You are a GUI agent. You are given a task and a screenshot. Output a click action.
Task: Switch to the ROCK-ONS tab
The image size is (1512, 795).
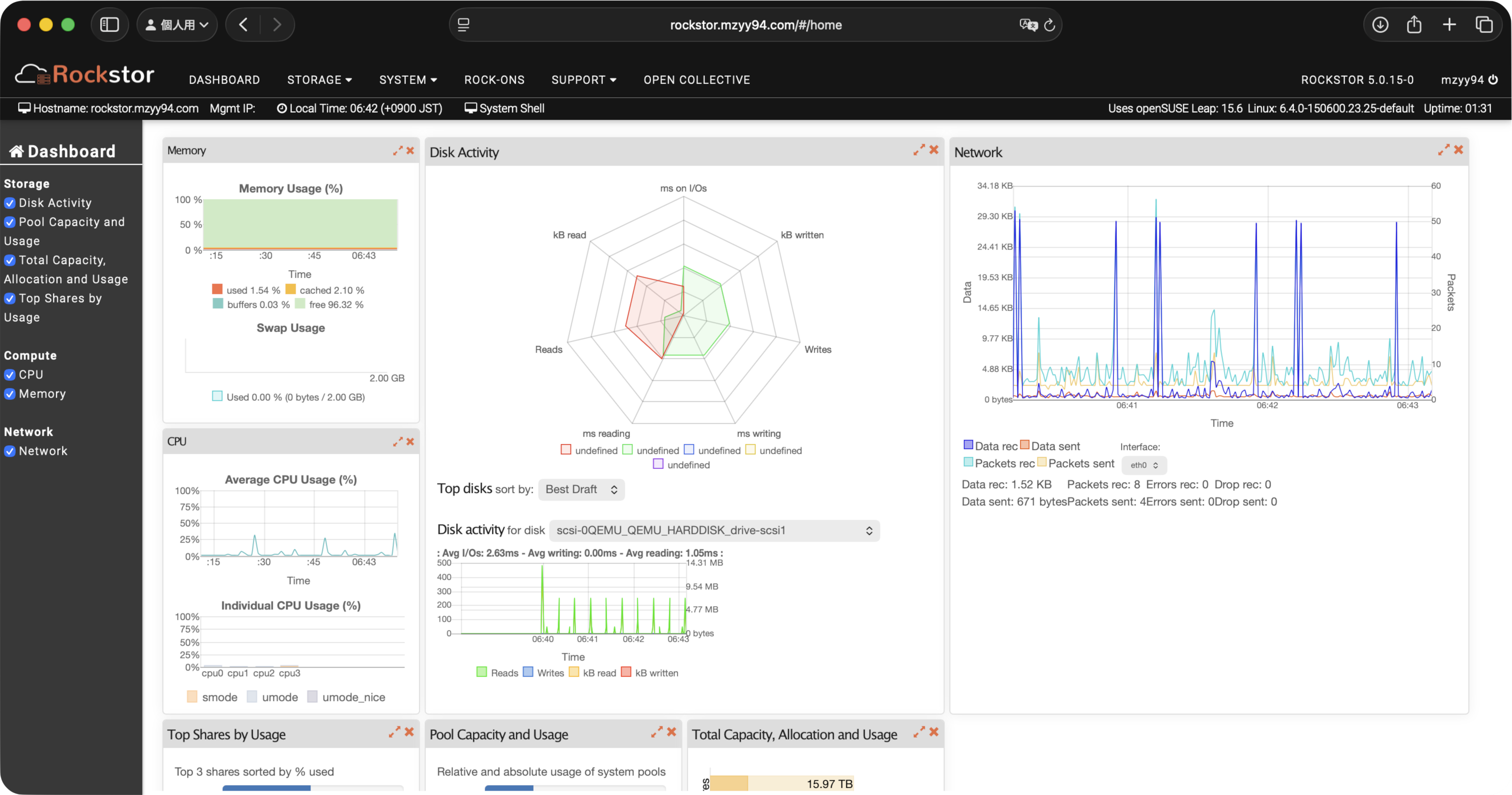(494, 80)
